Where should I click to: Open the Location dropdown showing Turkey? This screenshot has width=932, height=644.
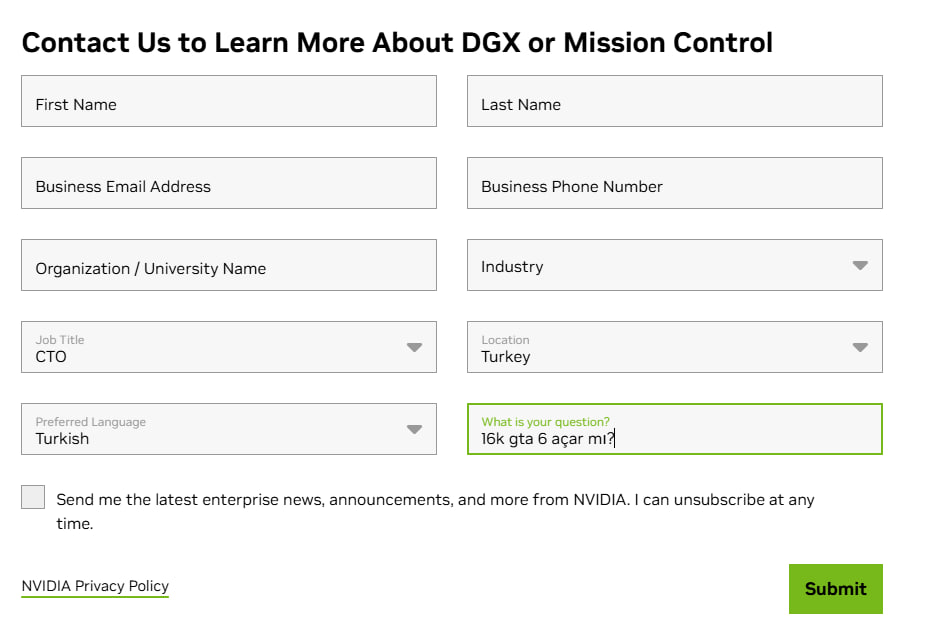click(675, 347)
